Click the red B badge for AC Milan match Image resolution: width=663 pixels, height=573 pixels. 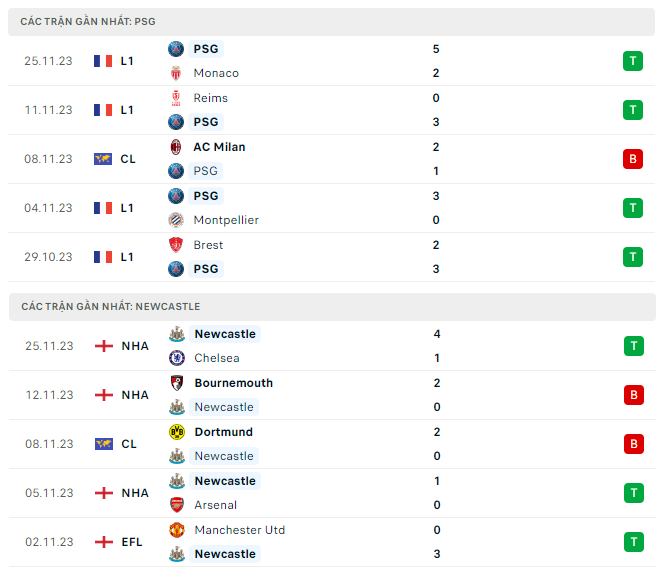click(x=632, y=159)
